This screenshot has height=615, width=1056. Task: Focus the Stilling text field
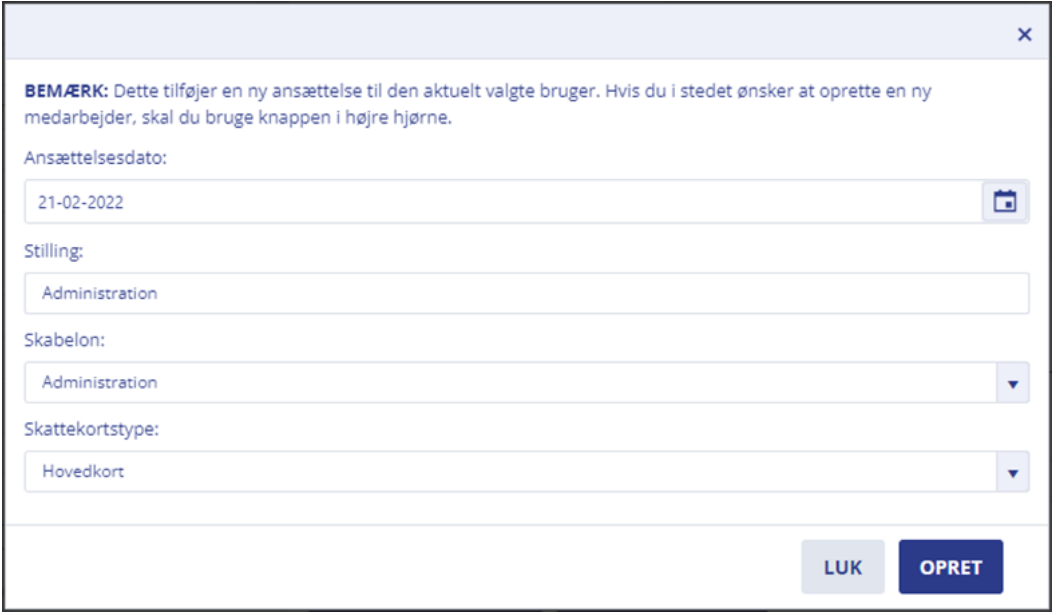527,293
